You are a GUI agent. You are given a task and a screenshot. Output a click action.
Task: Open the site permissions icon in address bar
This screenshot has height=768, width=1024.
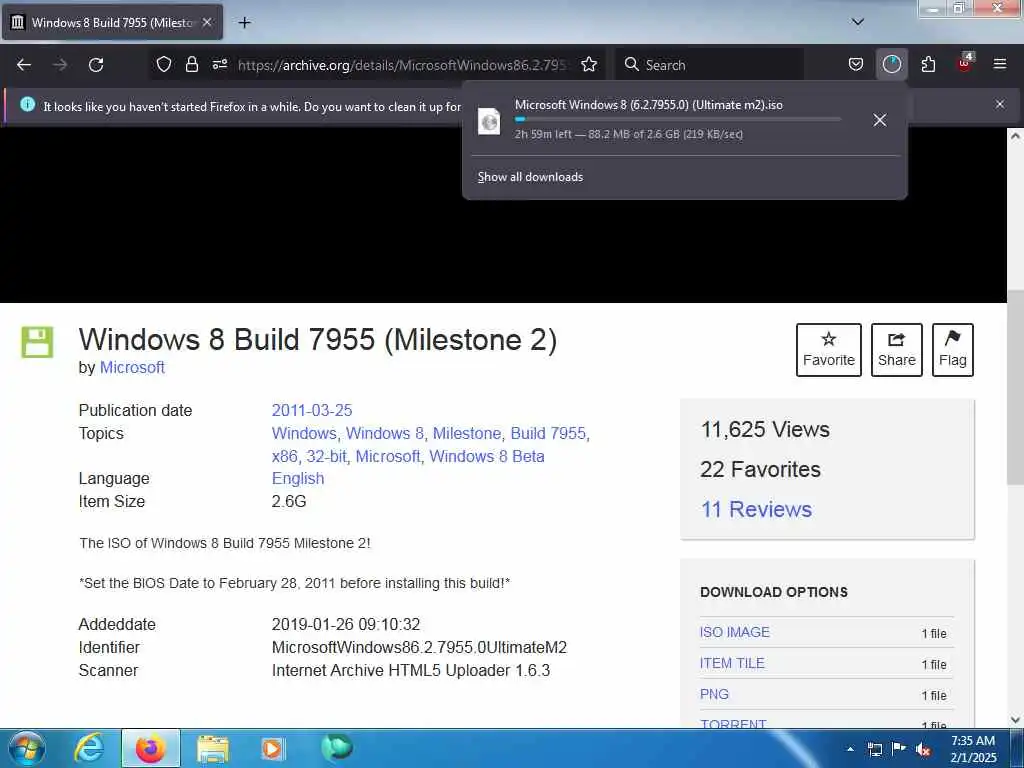[x=219, y=65]
